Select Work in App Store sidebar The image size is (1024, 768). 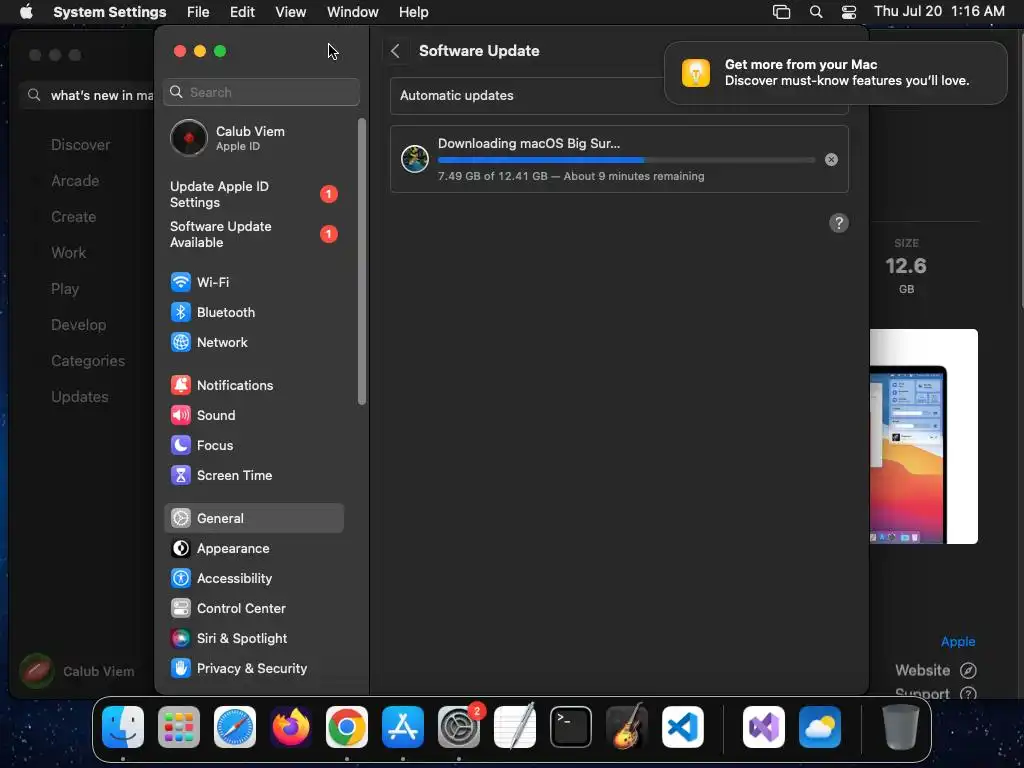pos(69,253)
